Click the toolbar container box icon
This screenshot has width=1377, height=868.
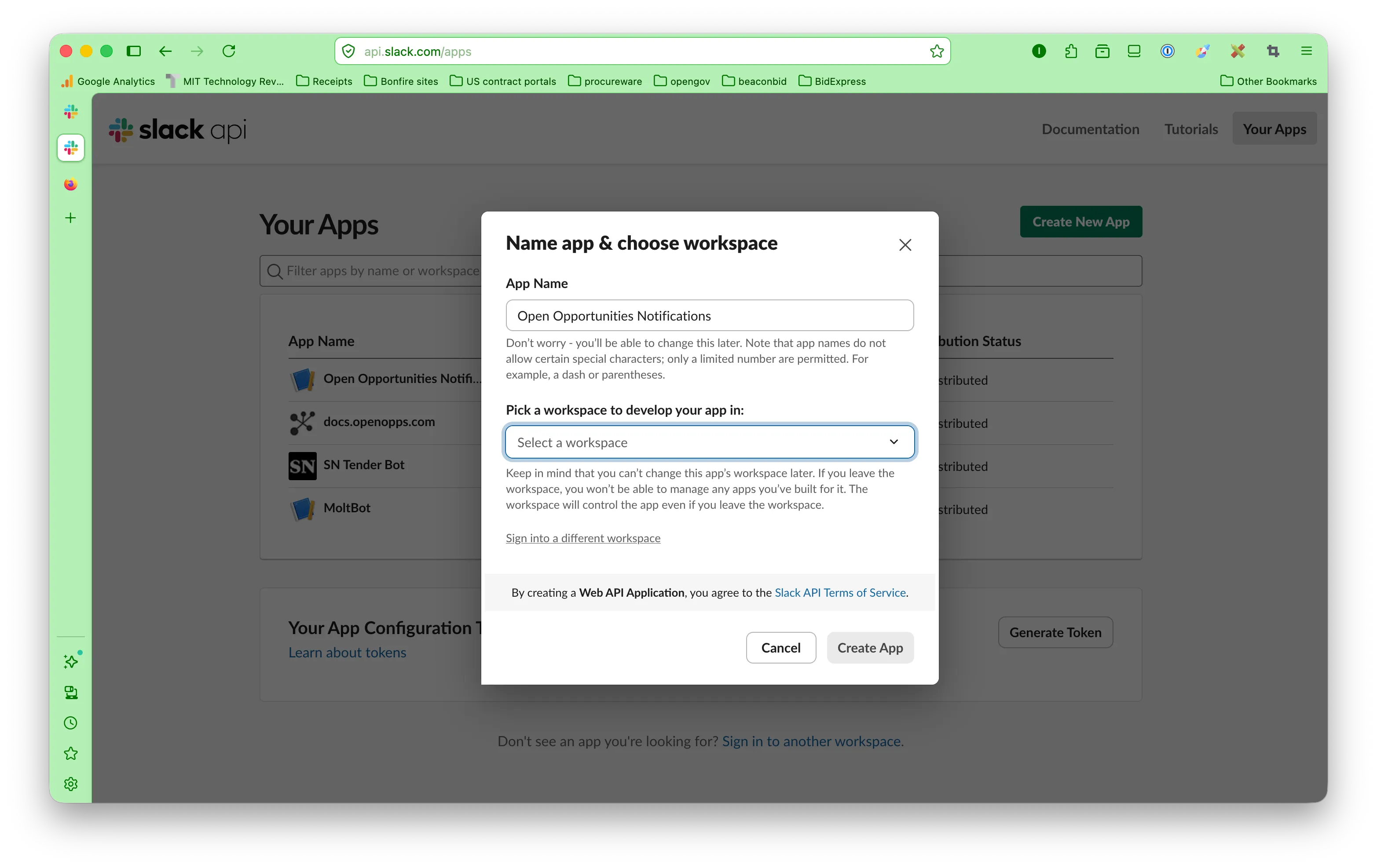pos(1102,51)
